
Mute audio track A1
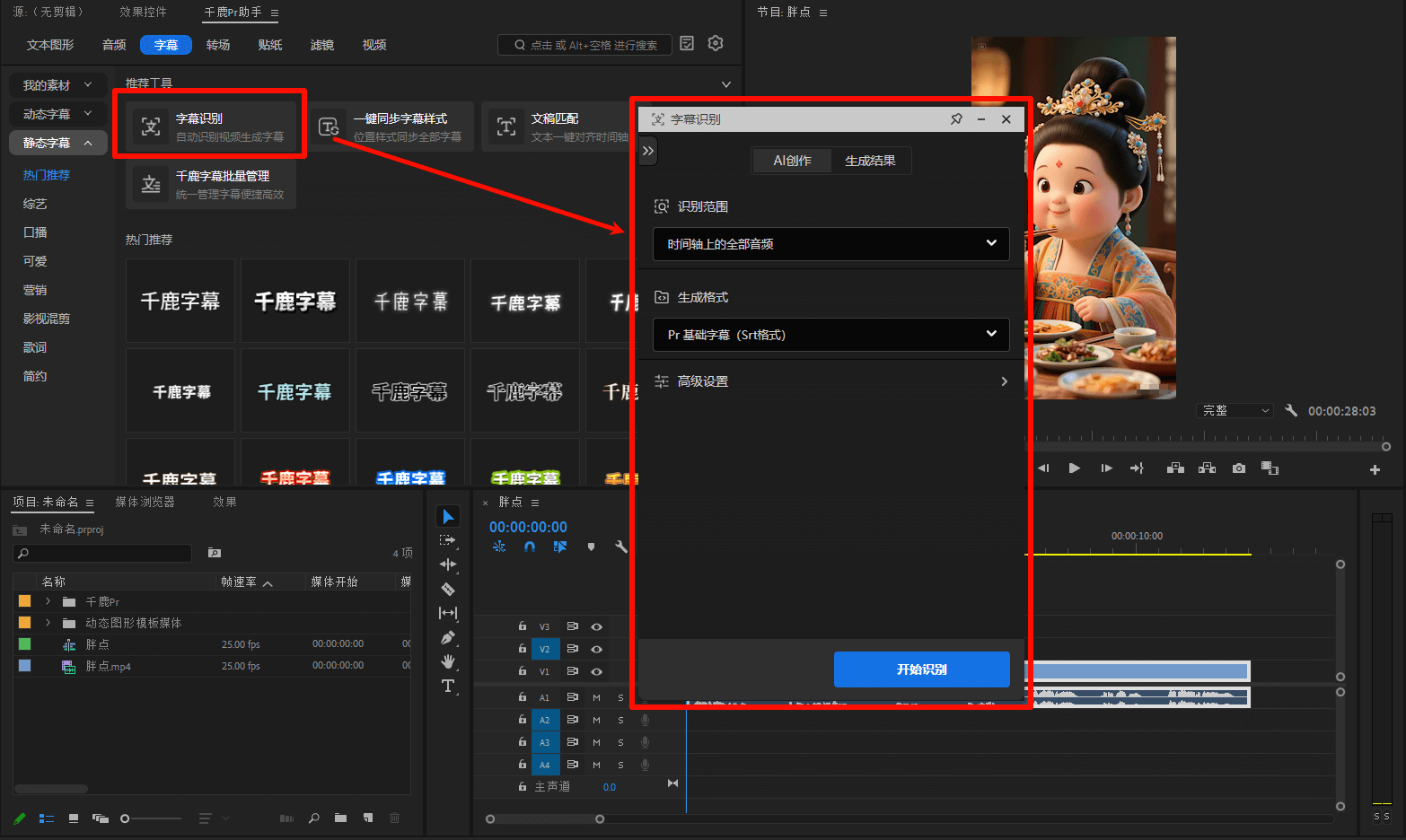coord(596,697)
